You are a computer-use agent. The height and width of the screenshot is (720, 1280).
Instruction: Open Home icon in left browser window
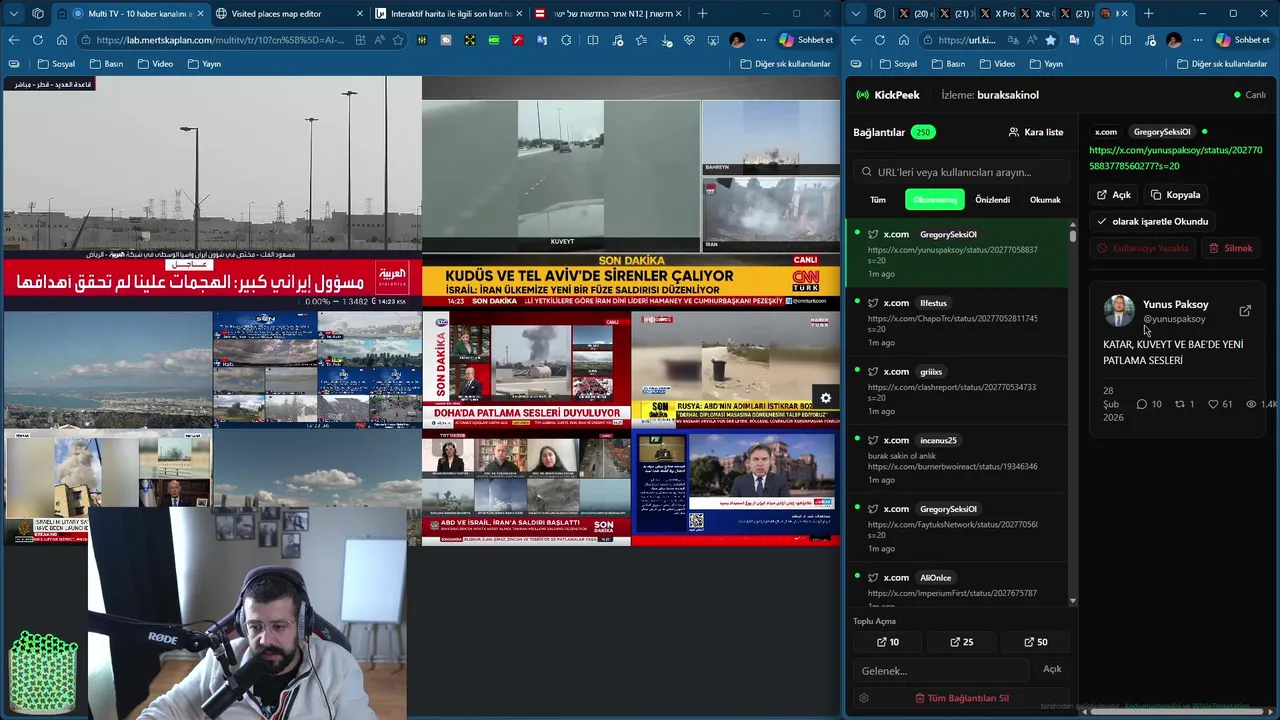tap(62, 40)
